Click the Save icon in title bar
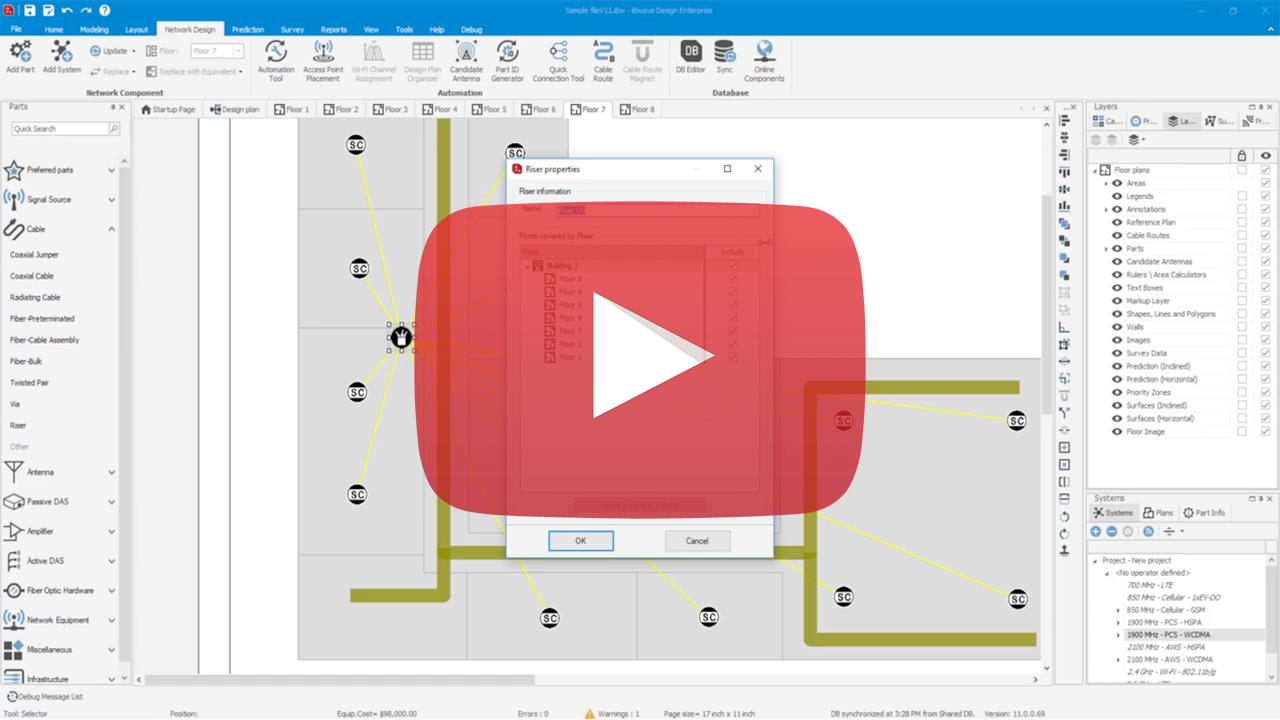 click(30, 10)
